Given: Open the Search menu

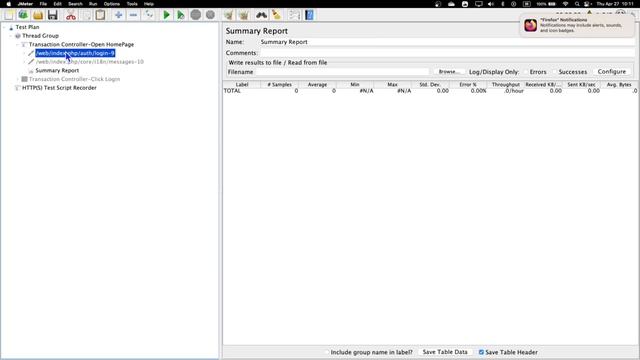Looking at the screenshot, I should point(75,4).
